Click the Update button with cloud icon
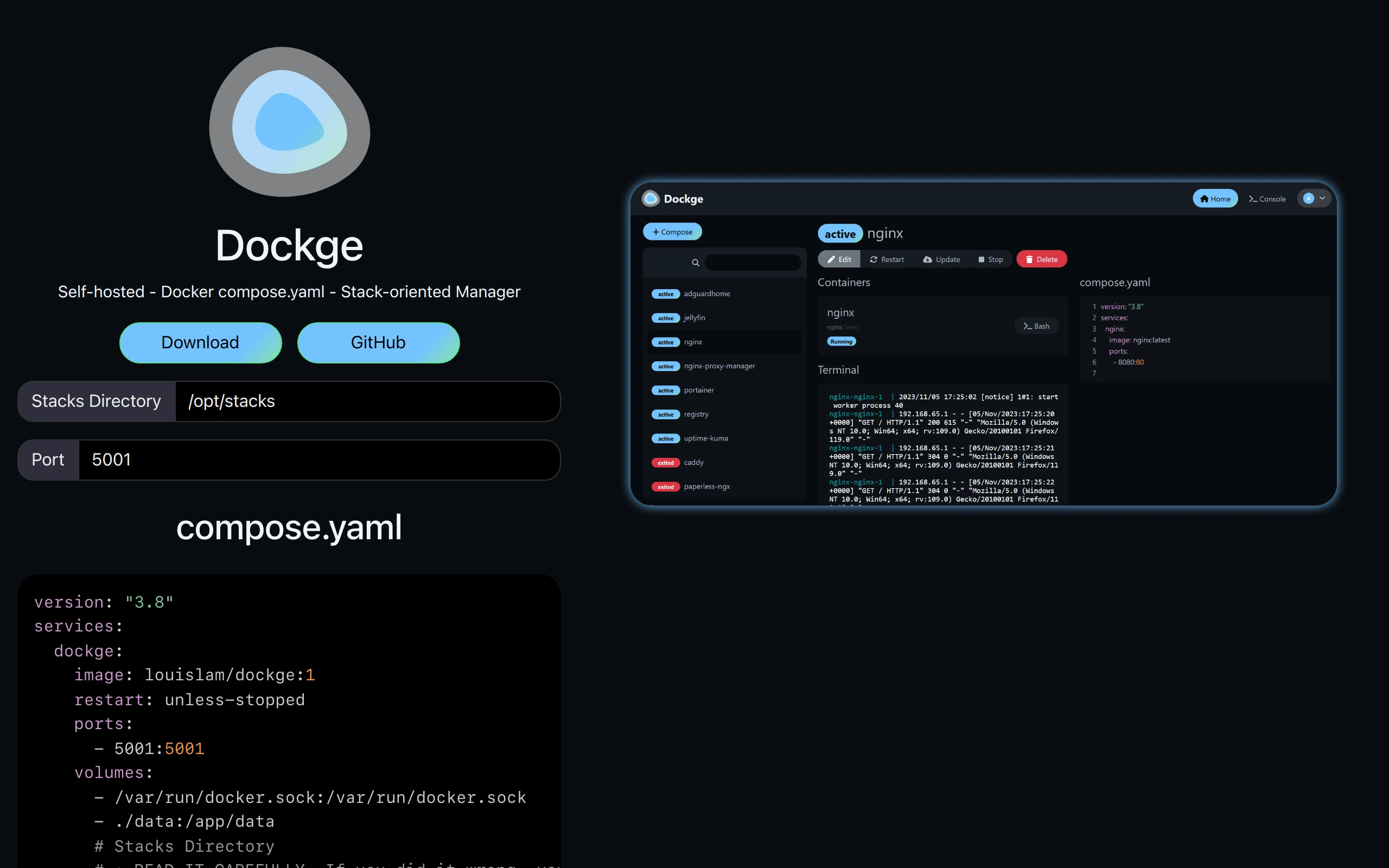The width and height of the screenshot is (1389, 868). coord(941,259)
